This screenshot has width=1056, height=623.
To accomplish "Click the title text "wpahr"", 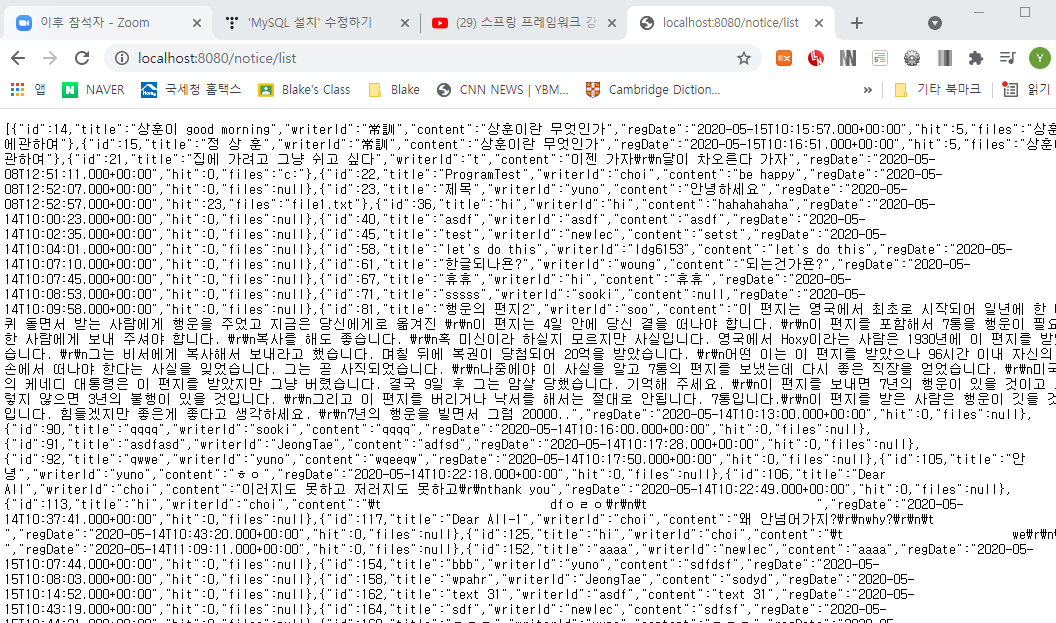I will [467, 580].
